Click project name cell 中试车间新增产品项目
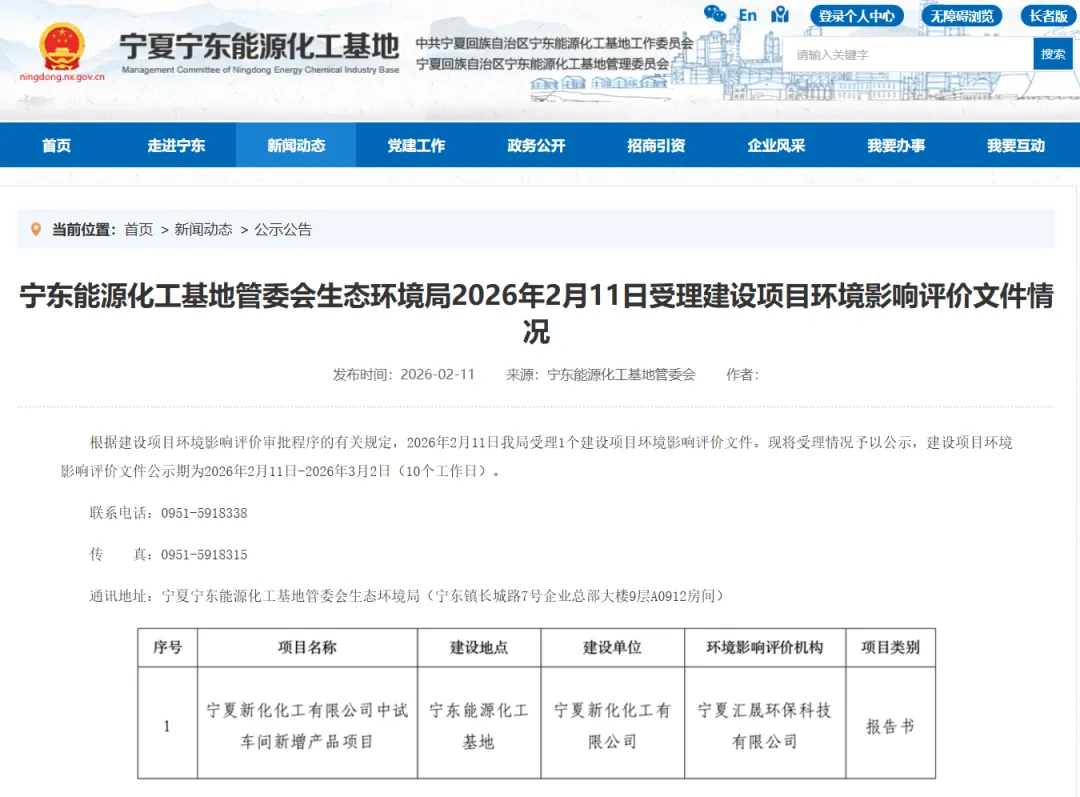 pyautogui.click(x=307, y=725)
